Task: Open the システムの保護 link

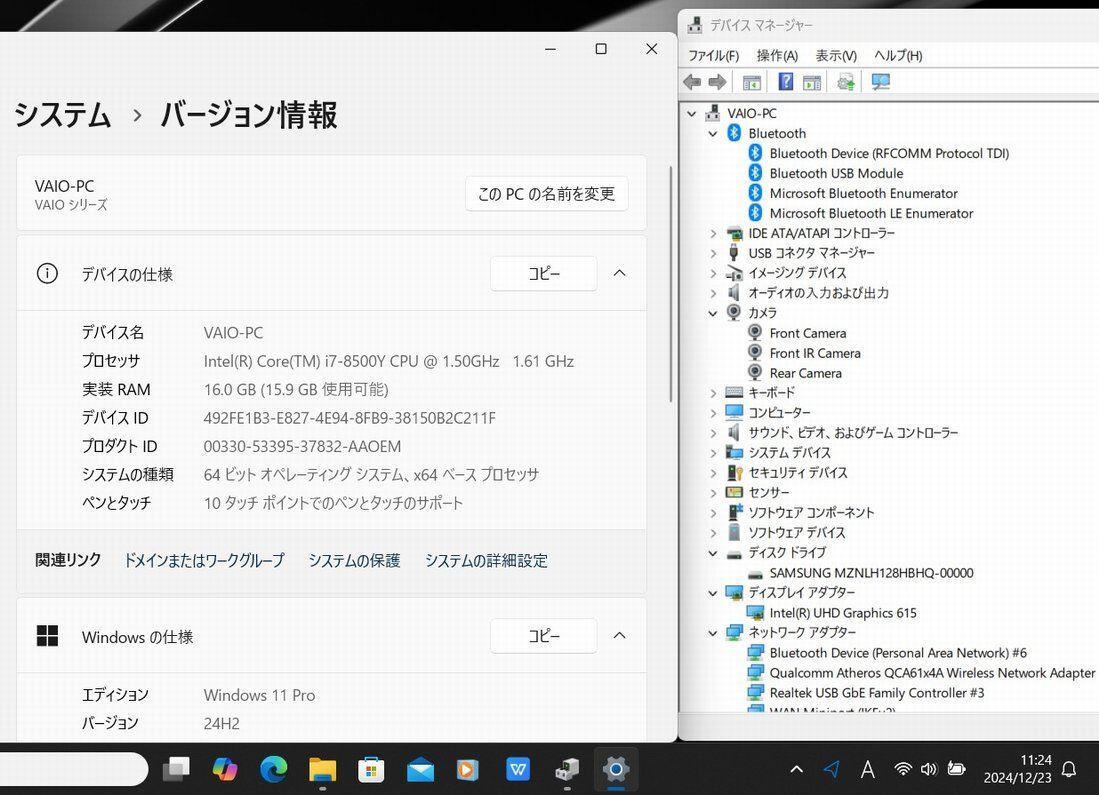Action: pos(355,560)
